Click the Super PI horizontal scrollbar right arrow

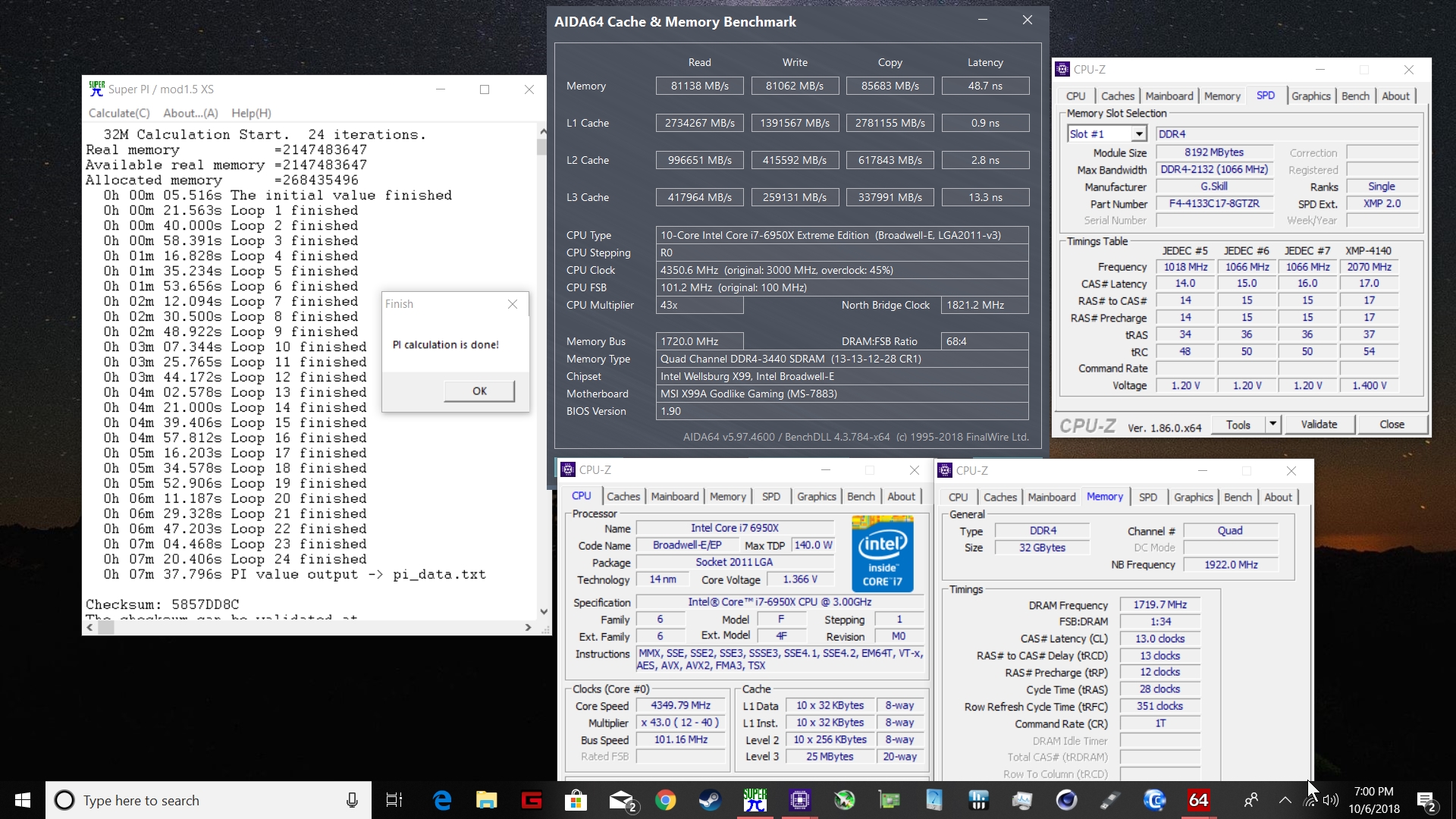click(x=528, y=627)
